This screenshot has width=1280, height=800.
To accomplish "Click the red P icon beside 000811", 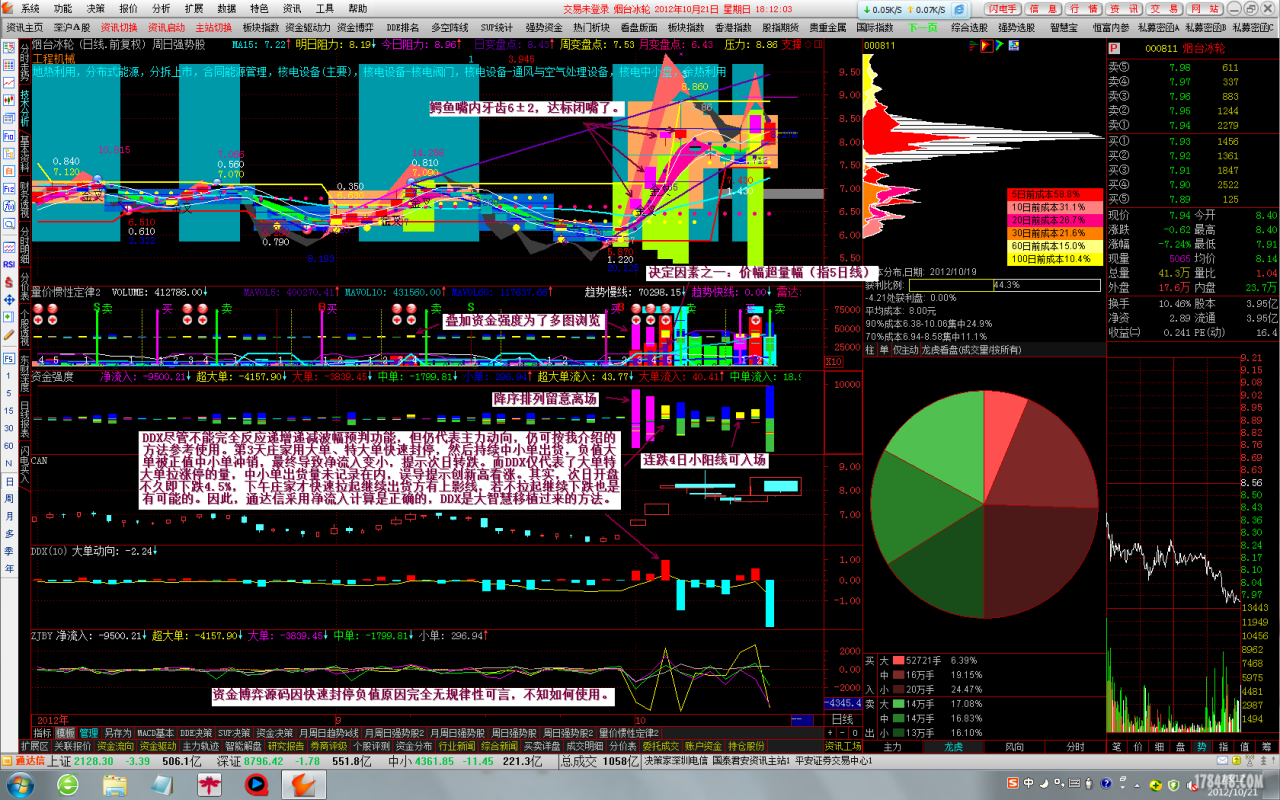I will coord(1116,47).
